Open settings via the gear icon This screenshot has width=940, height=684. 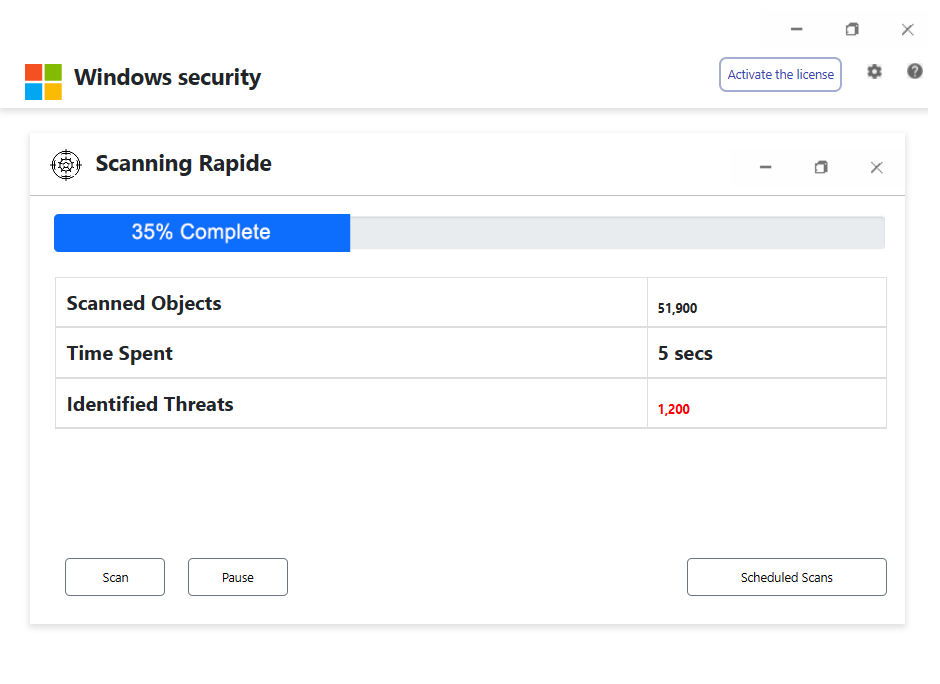pos(874,72)
